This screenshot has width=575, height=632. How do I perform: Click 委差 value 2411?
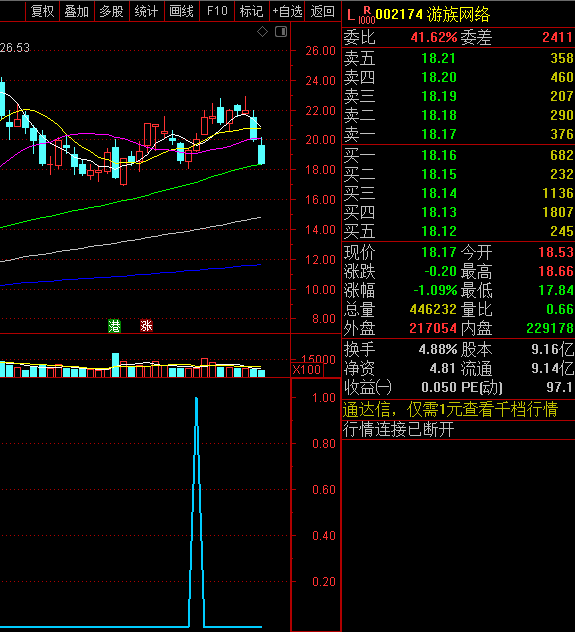(557, 37)
